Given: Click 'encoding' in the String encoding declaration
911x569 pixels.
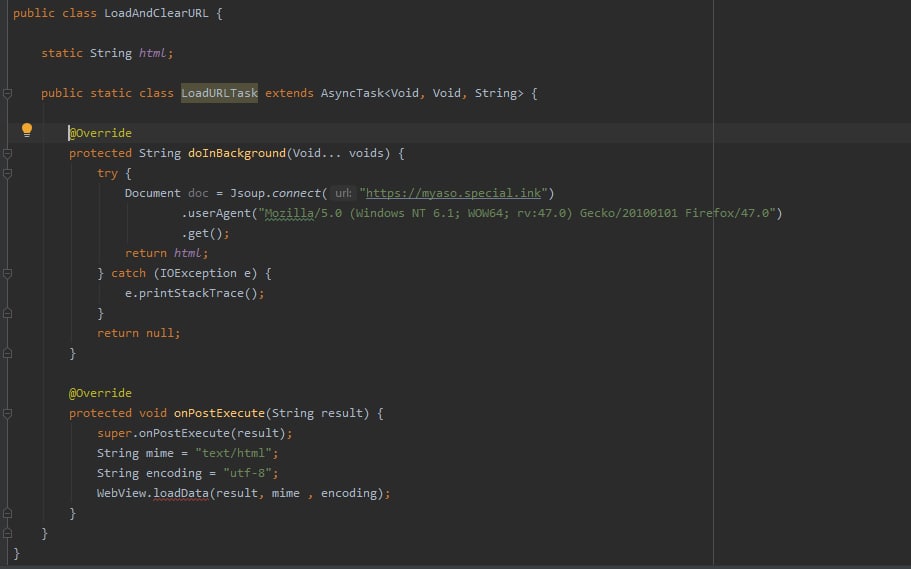Looking at the screenshot, I should [173, 473].
